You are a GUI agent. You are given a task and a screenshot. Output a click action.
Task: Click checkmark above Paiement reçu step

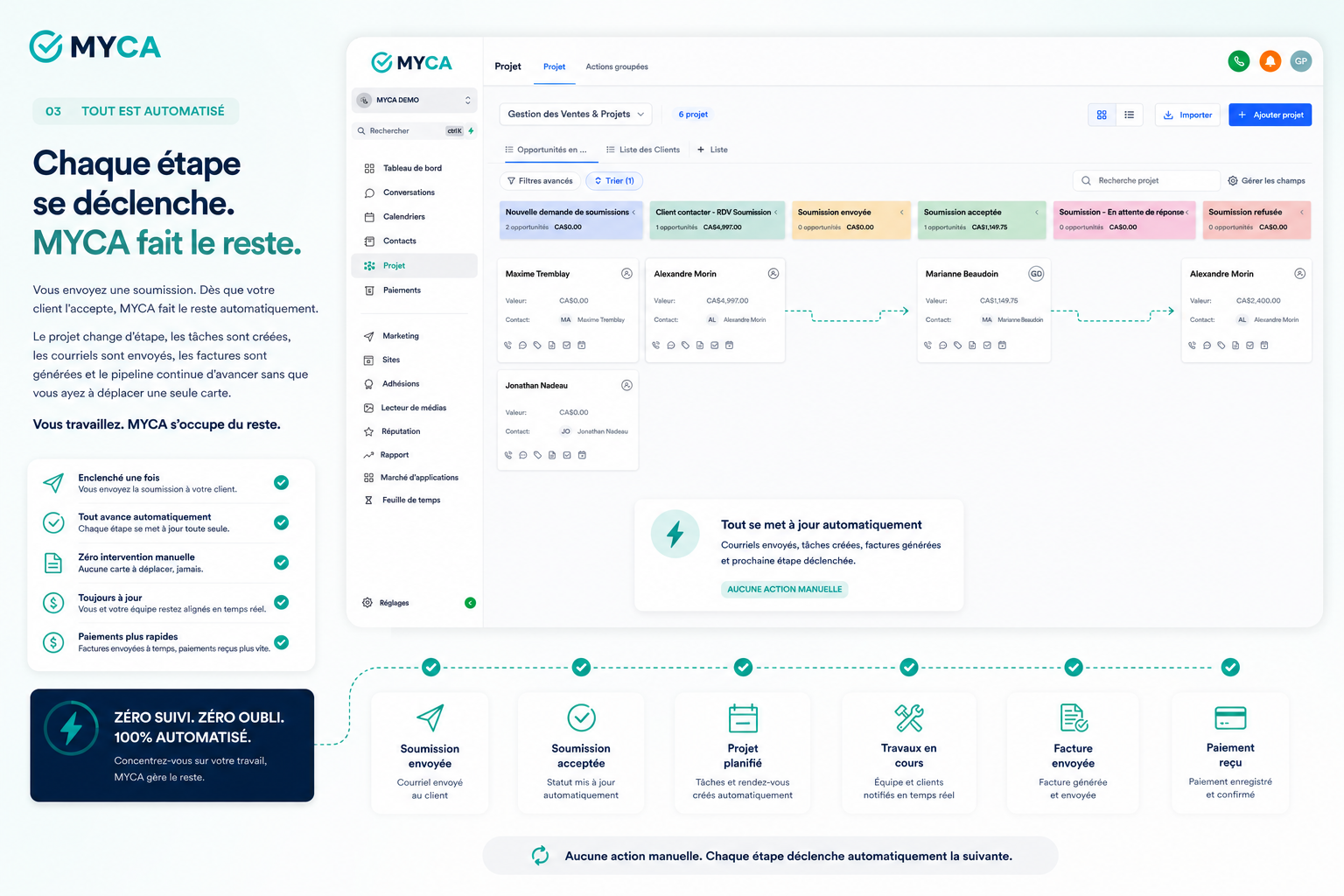point(1230,668)
